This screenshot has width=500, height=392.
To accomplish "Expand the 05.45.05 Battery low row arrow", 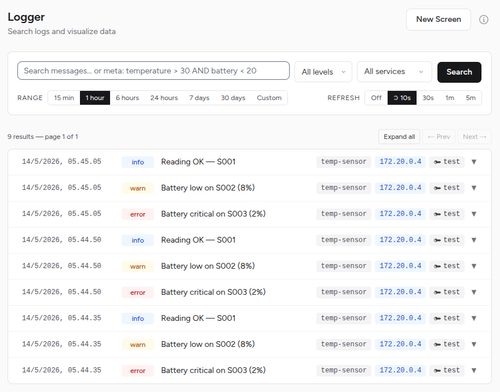I will (x=474, y=188).
